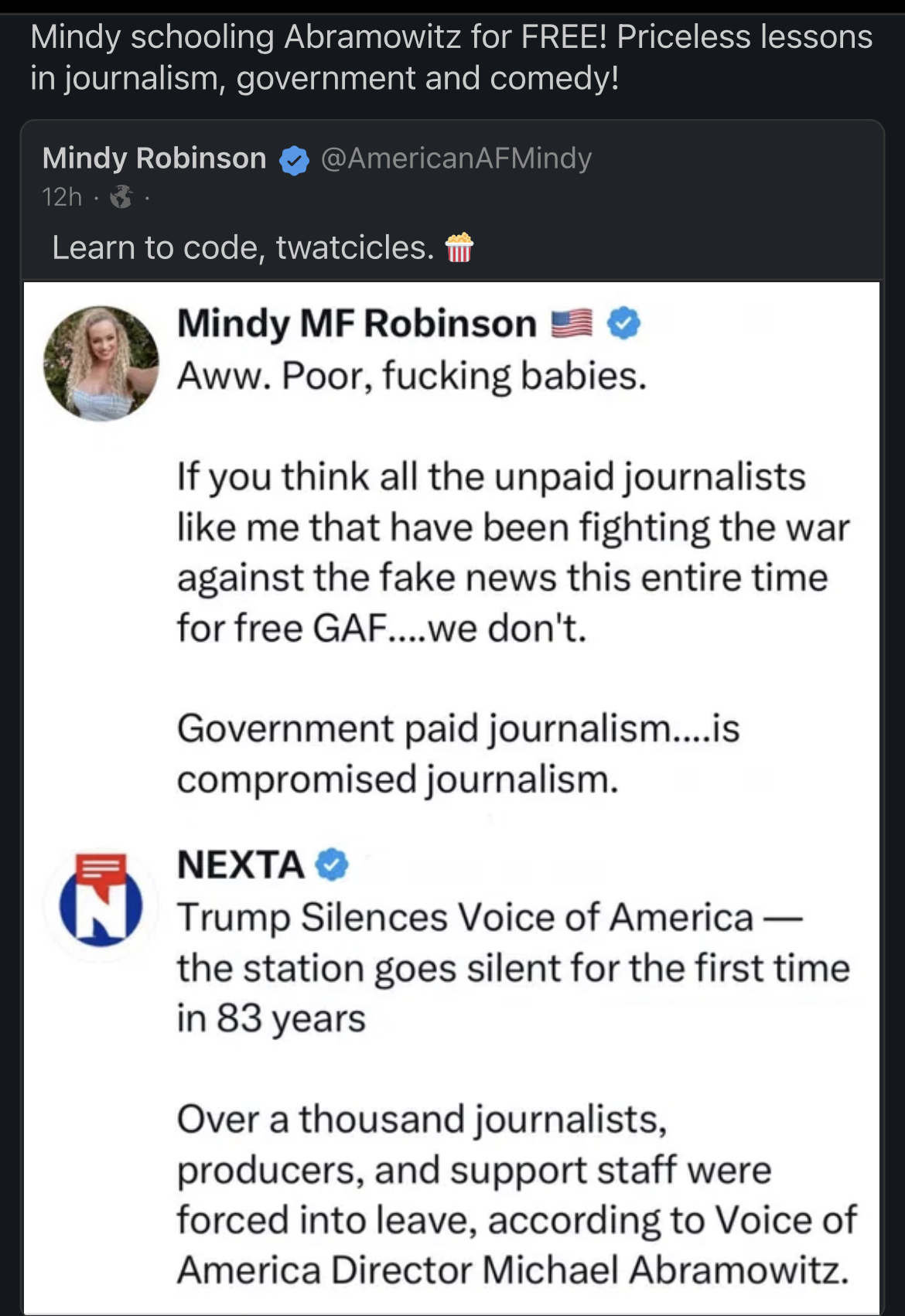Viewport: 905px width, 1316px height.
Task: Click the @AmericanAFMindy handle
Action: (x=456, y=159)
